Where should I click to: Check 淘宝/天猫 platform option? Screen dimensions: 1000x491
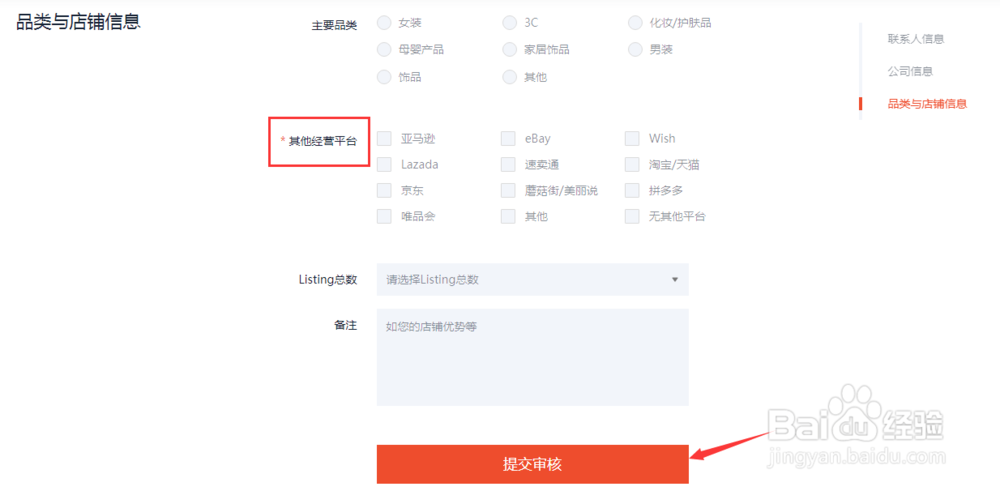(x=632, y=164)
